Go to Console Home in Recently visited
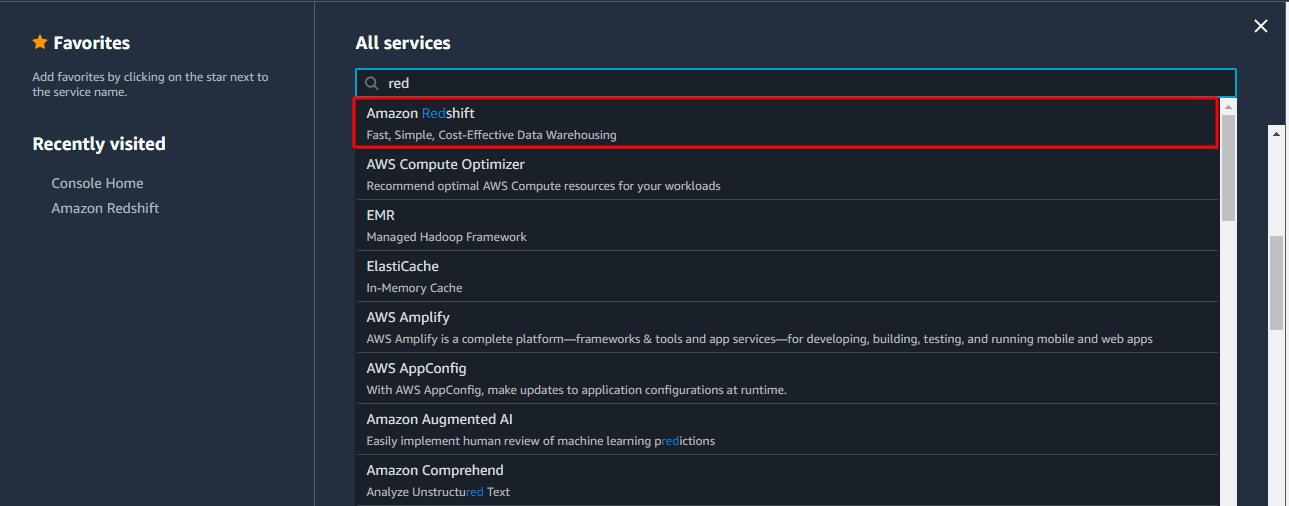This screenshot has height=506, width=1289. [x=97, y=183]
